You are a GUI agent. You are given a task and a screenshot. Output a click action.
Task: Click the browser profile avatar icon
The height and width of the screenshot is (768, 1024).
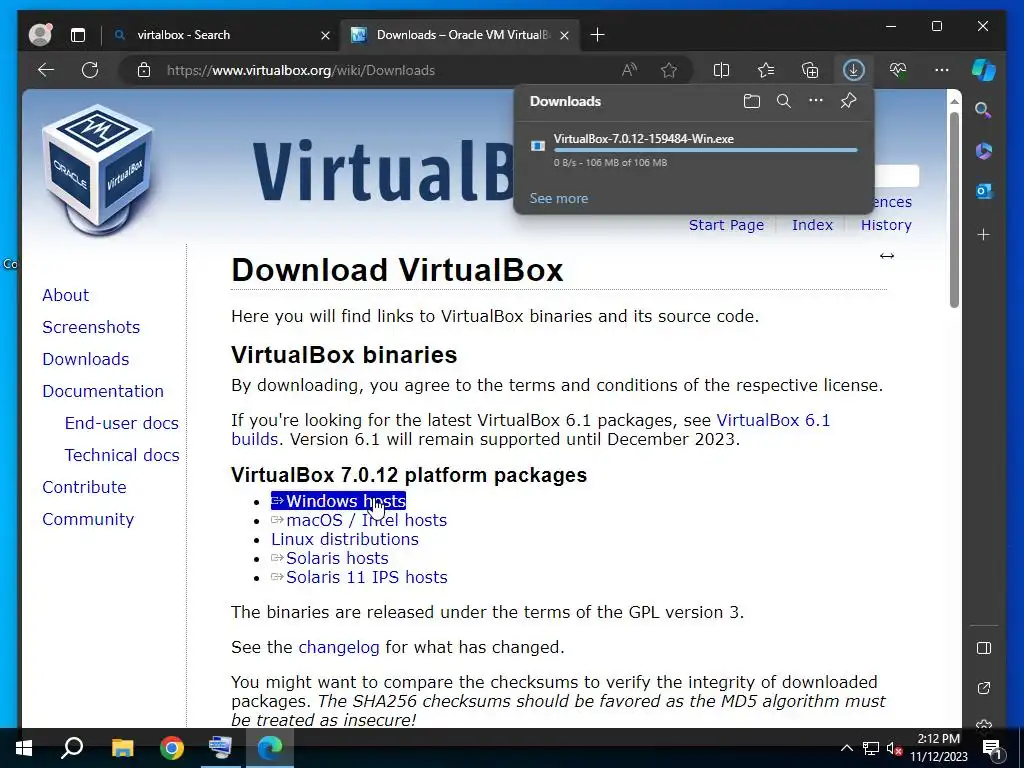(40, 35)
